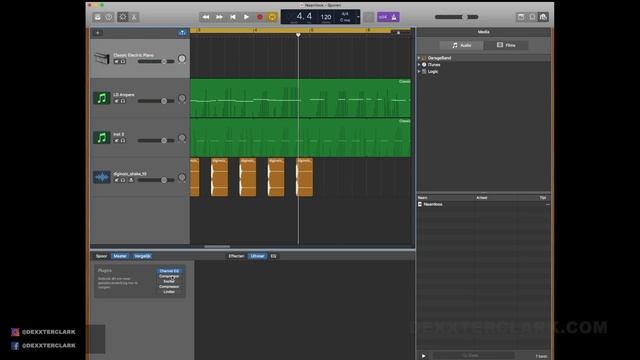
Task: Open the LCD display mode dropdown arrow
Action: point(358,17)
